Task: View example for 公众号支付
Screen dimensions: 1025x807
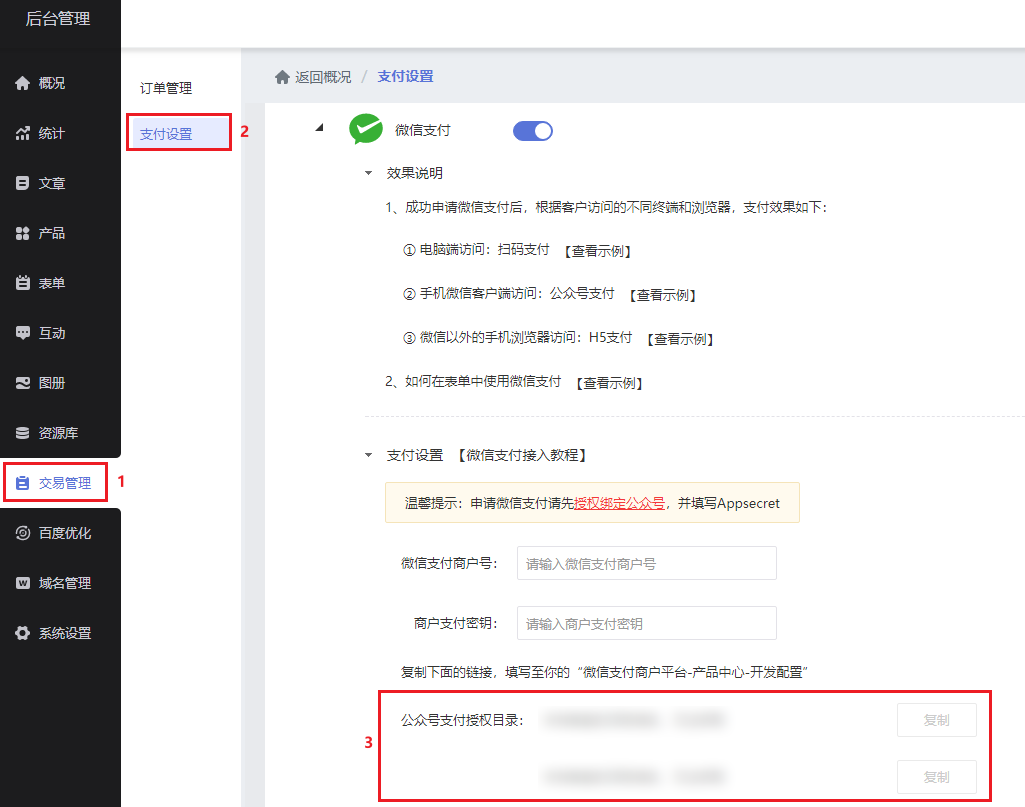Action: click(662, 295)
